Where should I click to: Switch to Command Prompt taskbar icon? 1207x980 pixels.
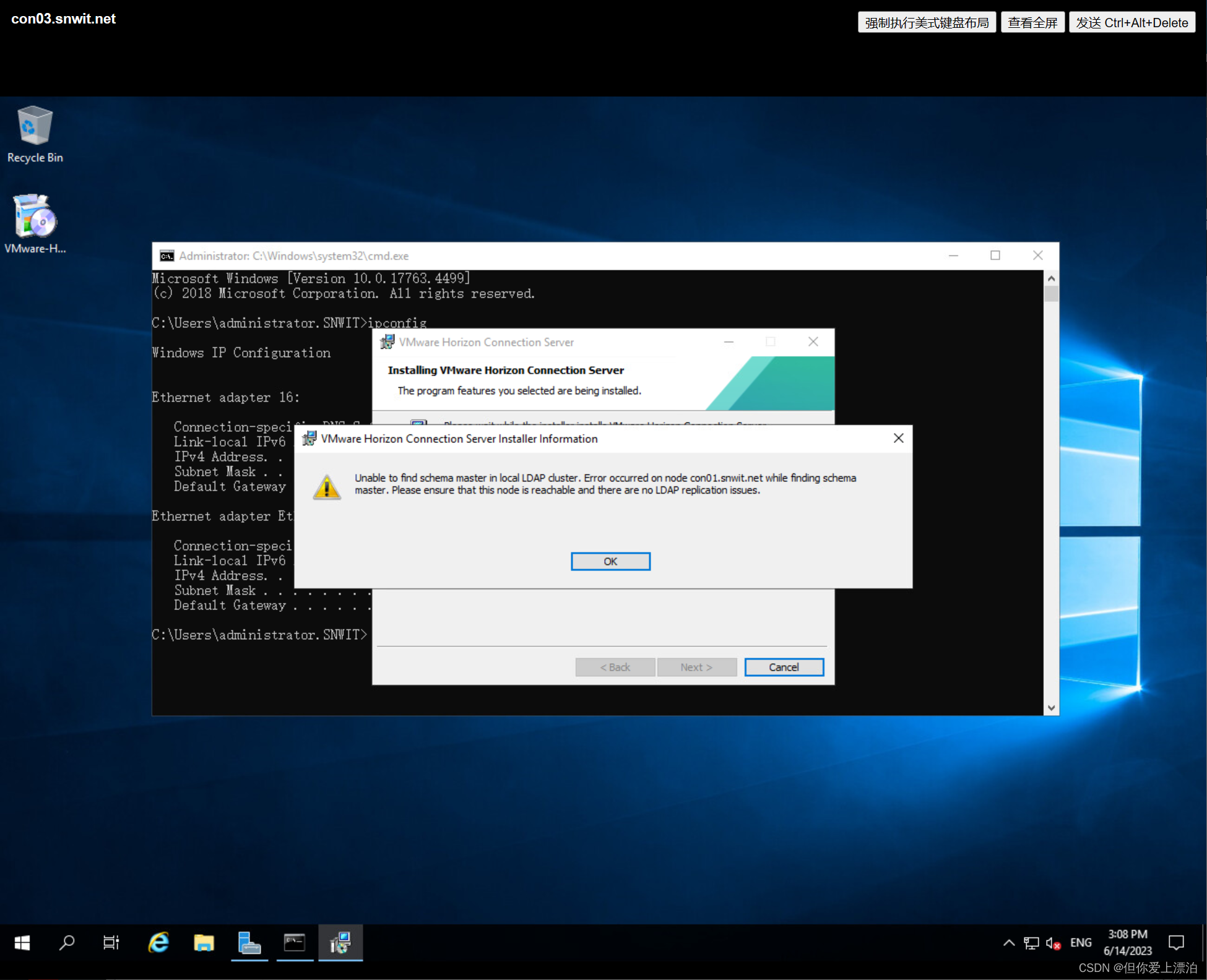pyautogui.click(x=295, y=943)
